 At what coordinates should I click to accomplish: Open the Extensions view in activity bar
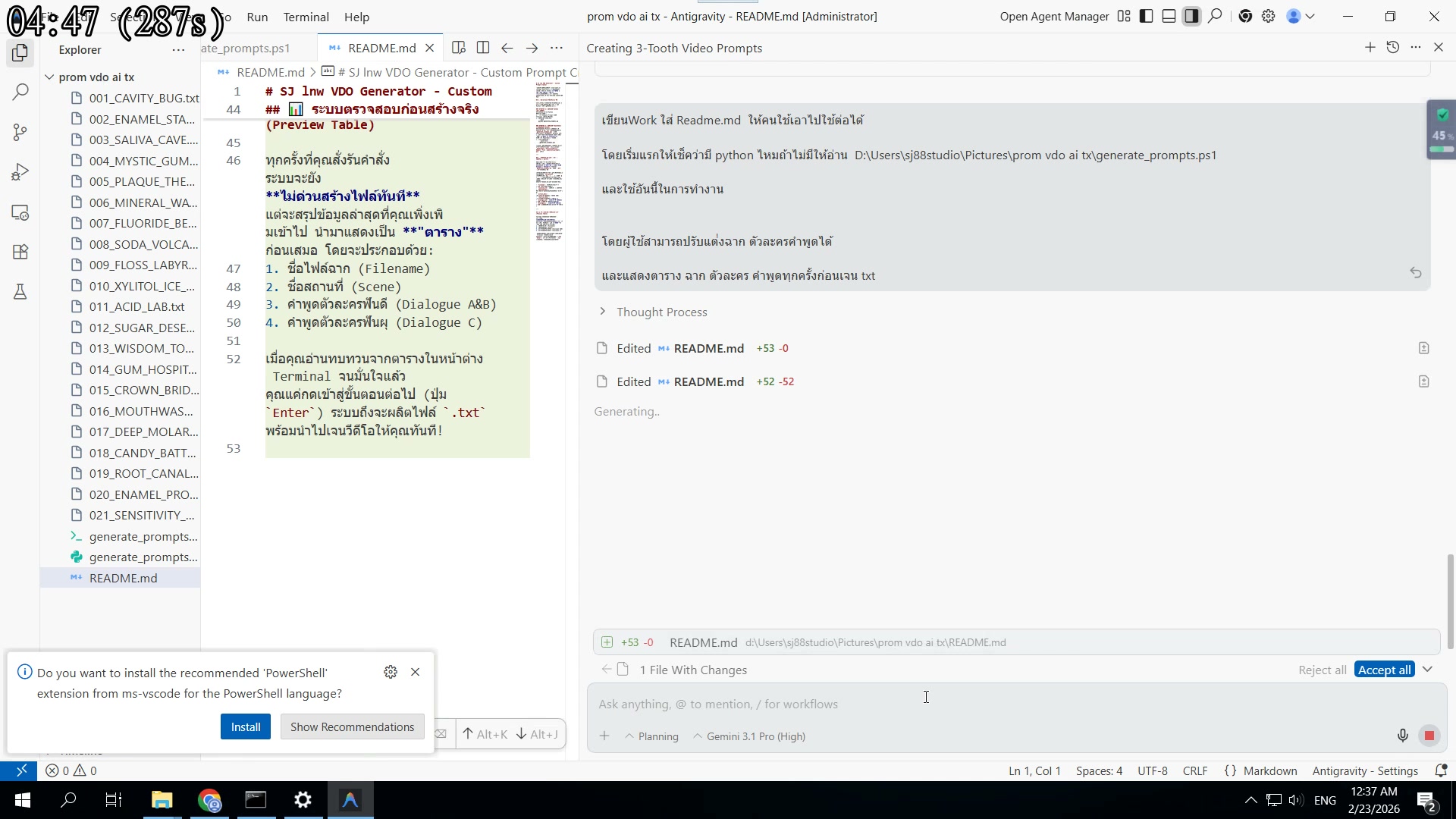20,252
